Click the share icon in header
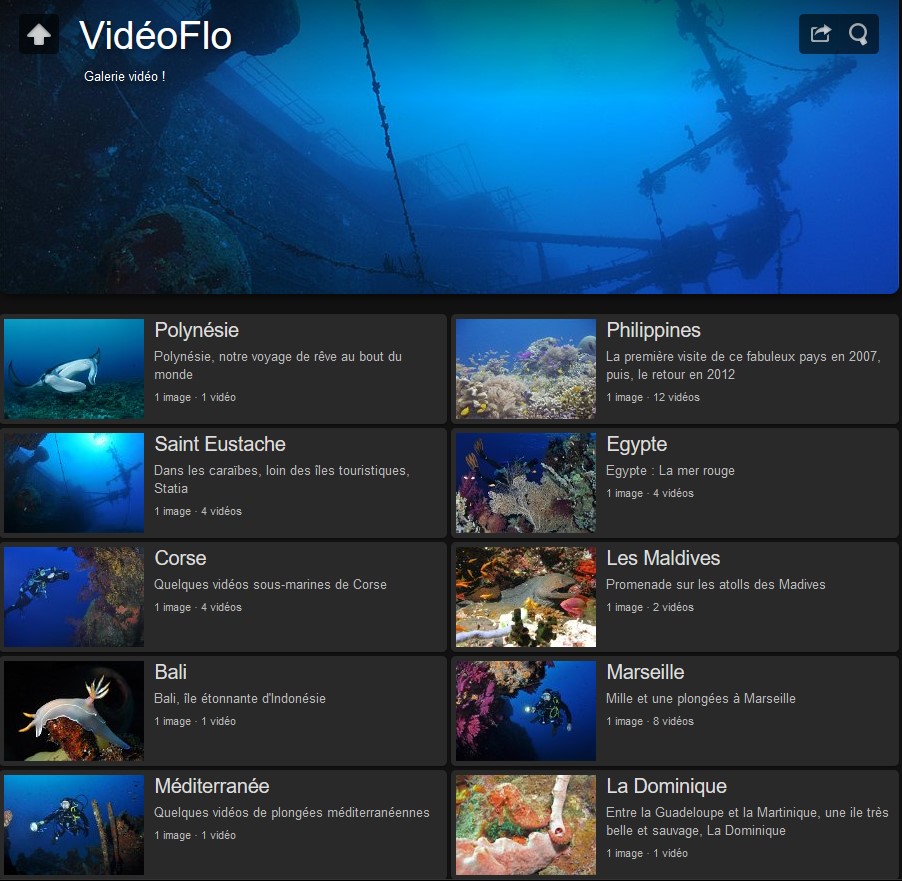The image size is (902, 881). 820,34
